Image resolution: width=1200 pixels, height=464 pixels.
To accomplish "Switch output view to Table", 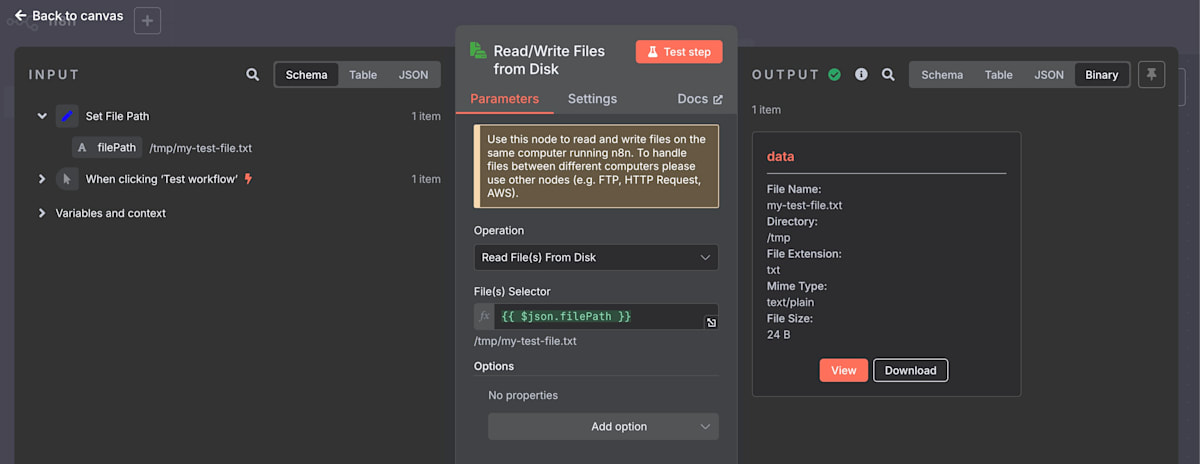I will pos(998,75).
